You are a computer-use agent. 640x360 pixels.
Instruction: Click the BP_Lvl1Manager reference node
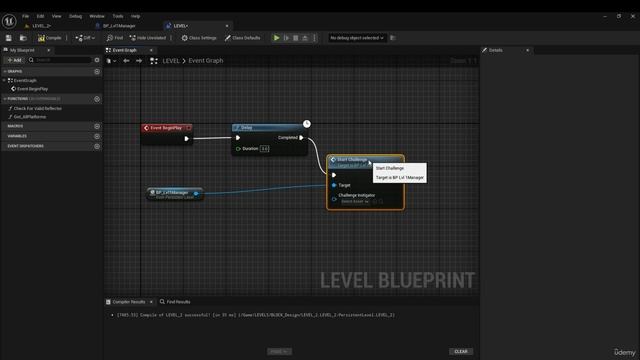[x=174, y=194]
